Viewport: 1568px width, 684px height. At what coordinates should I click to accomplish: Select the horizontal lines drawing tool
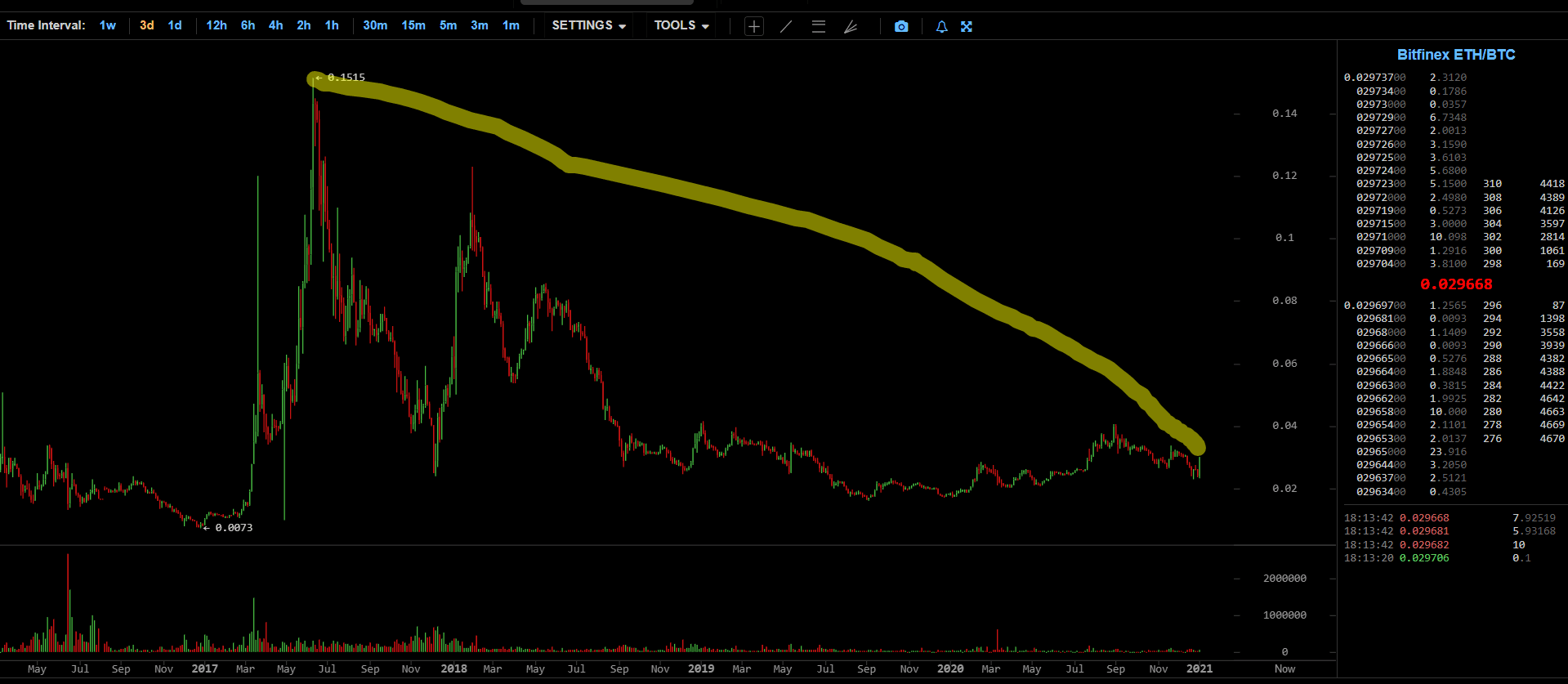click(818, 26)
